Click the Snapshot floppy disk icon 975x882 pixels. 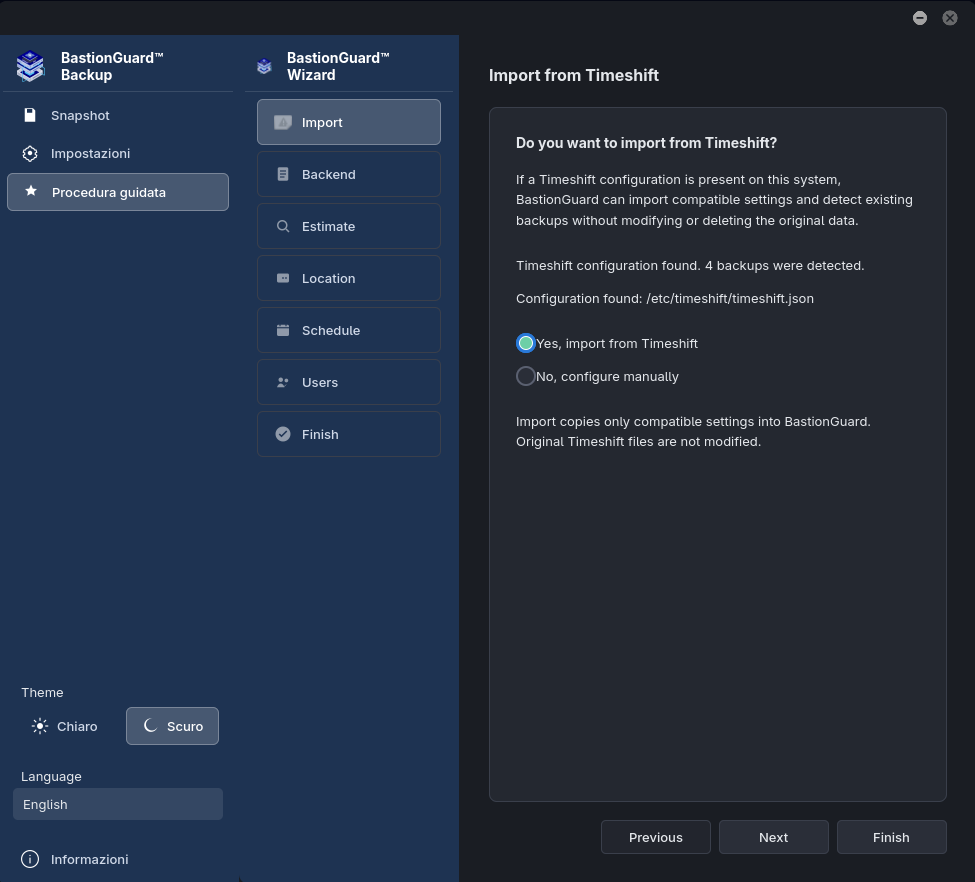[30, 115]
